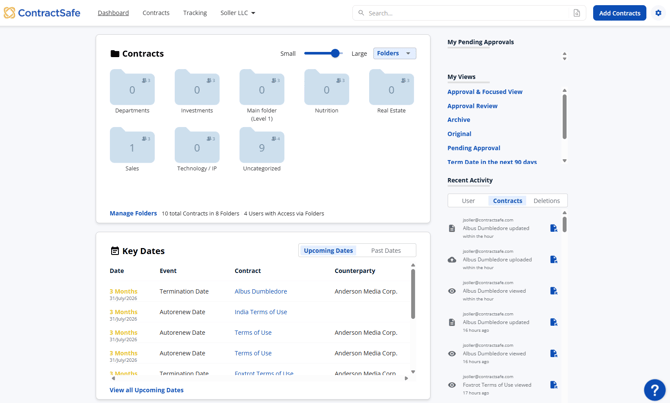Switch Key Dates to Past Dates
Image resolution: width=670 pixels, height=403 pixels.
[386, 250]
